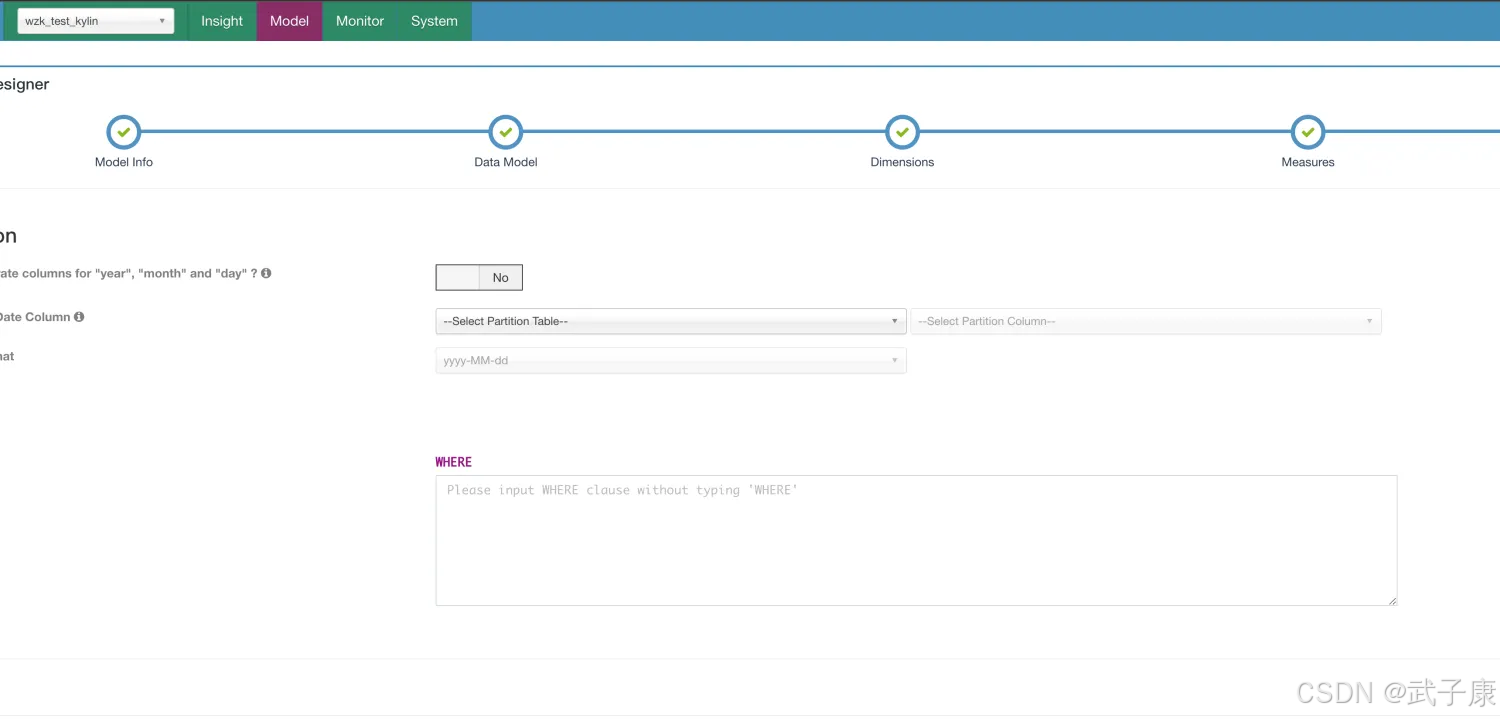Click inside the WHERE clause text area
Image resolution: width=1500 pixels, height=719 pixels.
(x=916, y=540)
